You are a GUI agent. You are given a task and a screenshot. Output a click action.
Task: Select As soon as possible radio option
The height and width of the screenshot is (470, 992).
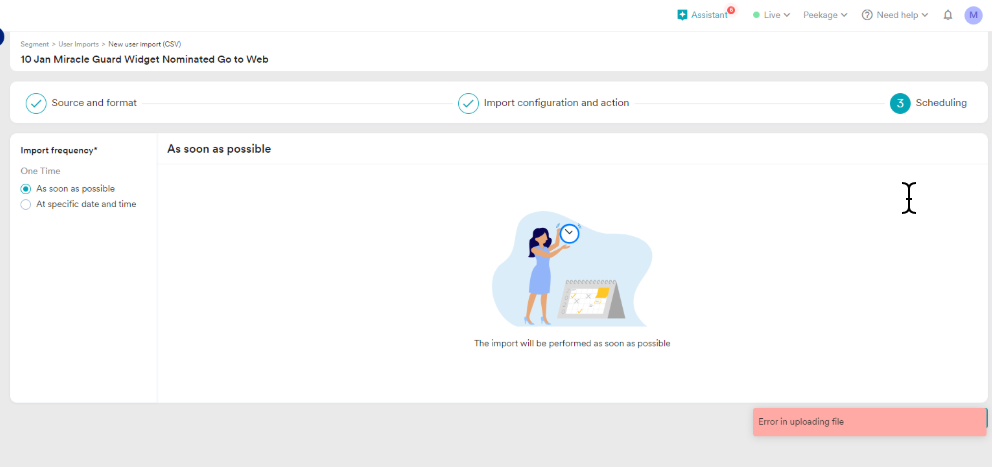tap(25, 189)
